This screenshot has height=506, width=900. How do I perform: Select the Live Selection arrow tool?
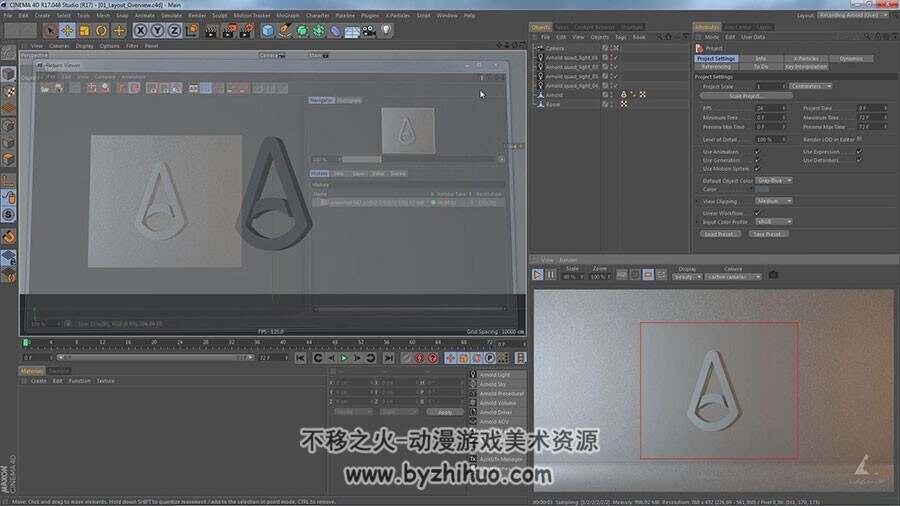(50, 30)
